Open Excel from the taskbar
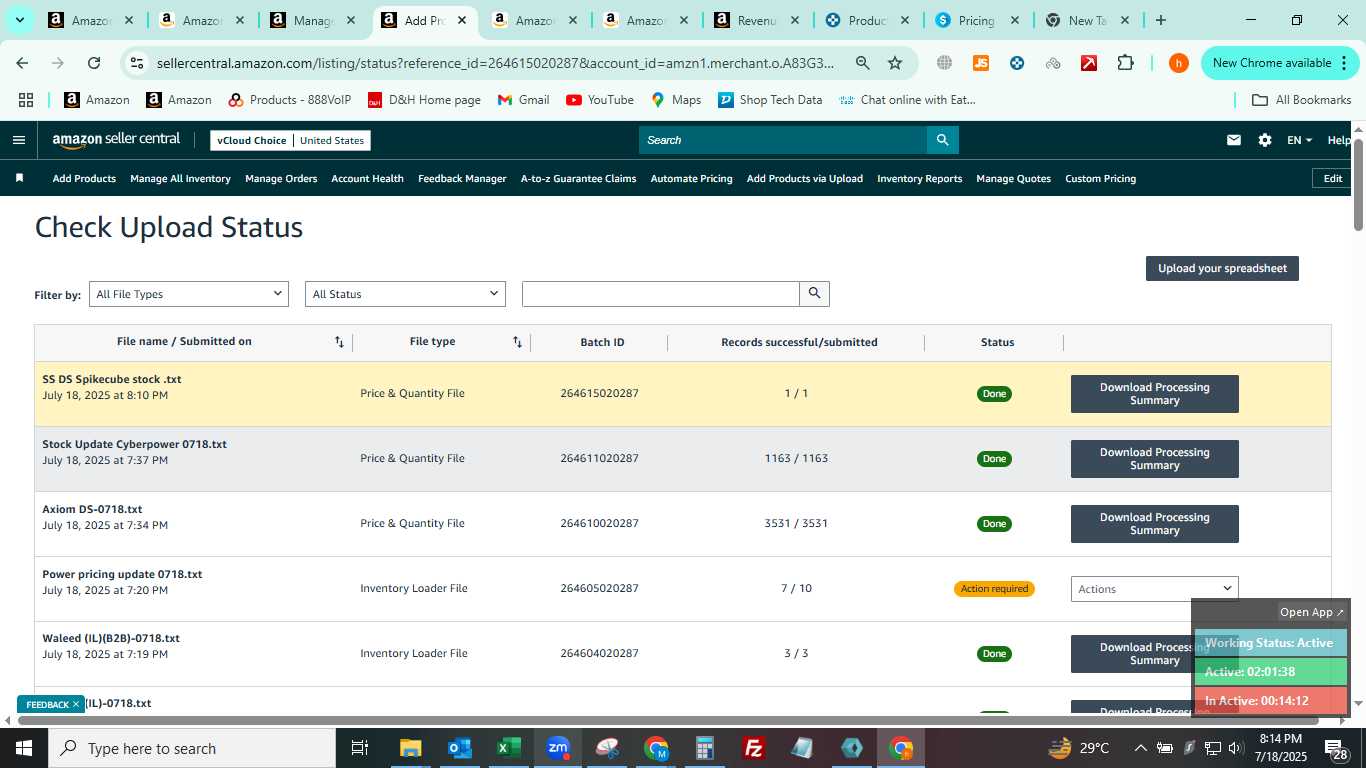Screen dimensions: 1366x768 508,748
